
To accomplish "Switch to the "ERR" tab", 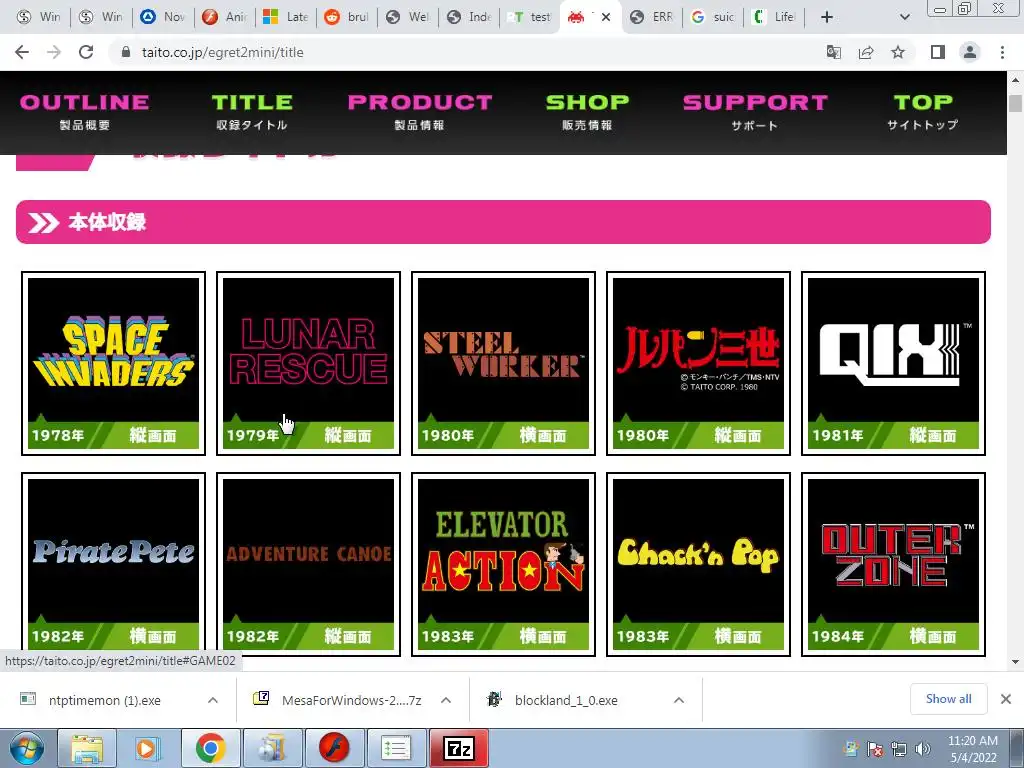I will tap(652, 17).
